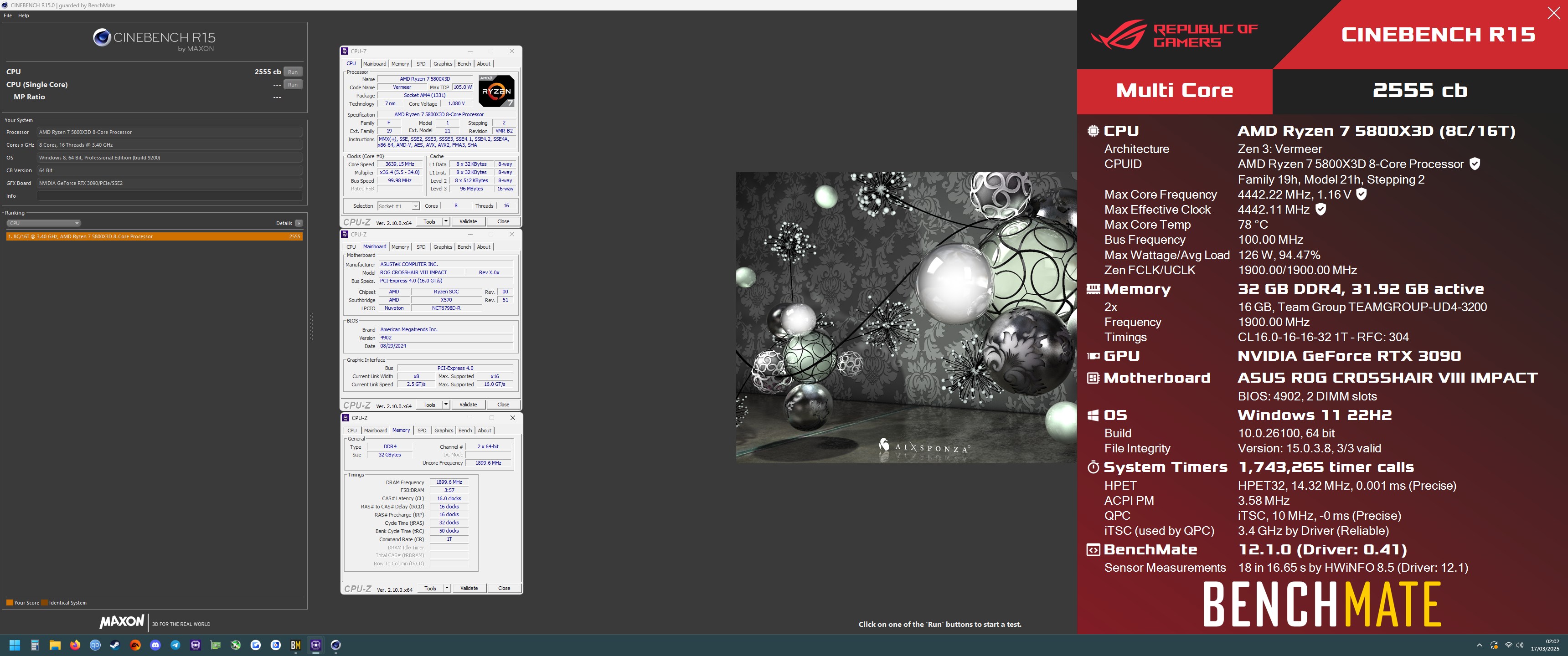Focus Cinebench via its taskbar icon
This screenshot has height=656, width=1568.
tap(336, 645)
